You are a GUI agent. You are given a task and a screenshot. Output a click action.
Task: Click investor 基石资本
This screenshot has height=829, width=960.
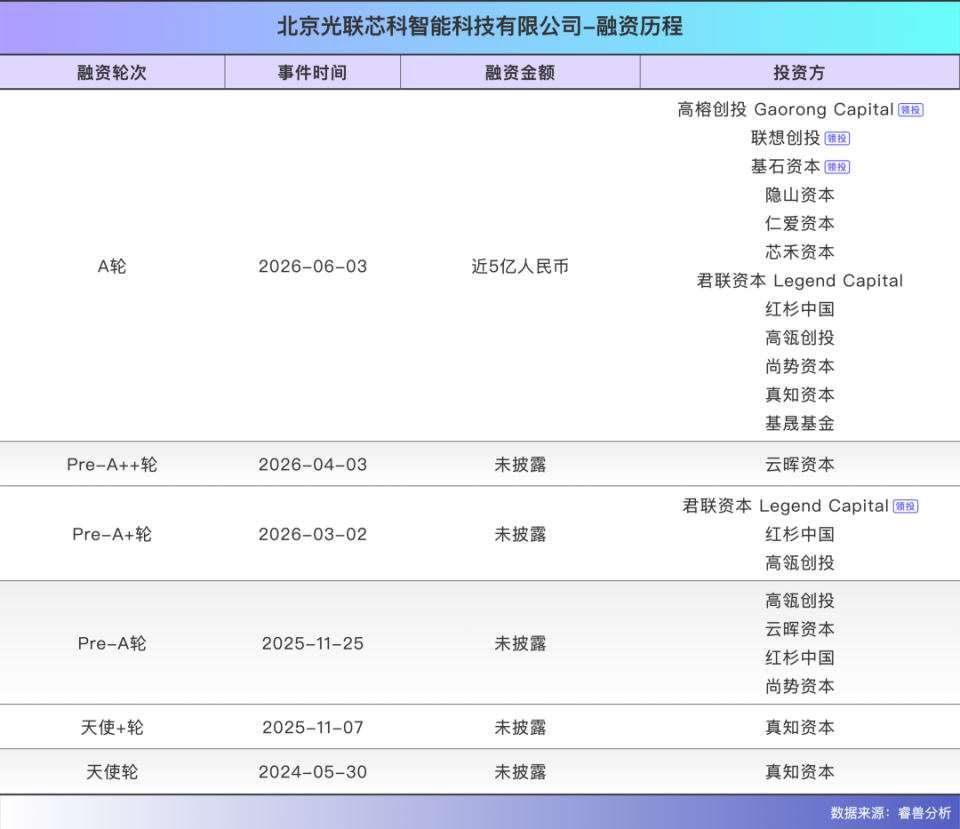(x=786, y=167)
